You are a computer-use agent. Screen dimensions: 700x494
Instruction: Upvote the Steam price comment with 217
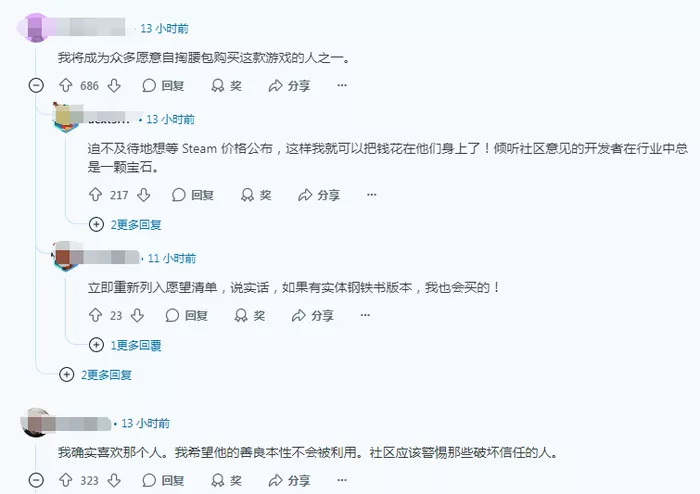(95, 195)
